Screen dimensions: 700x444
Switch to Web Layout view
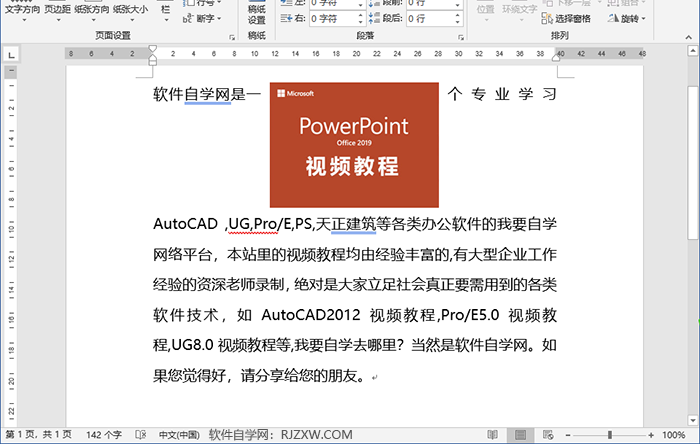tap(548, 435)
